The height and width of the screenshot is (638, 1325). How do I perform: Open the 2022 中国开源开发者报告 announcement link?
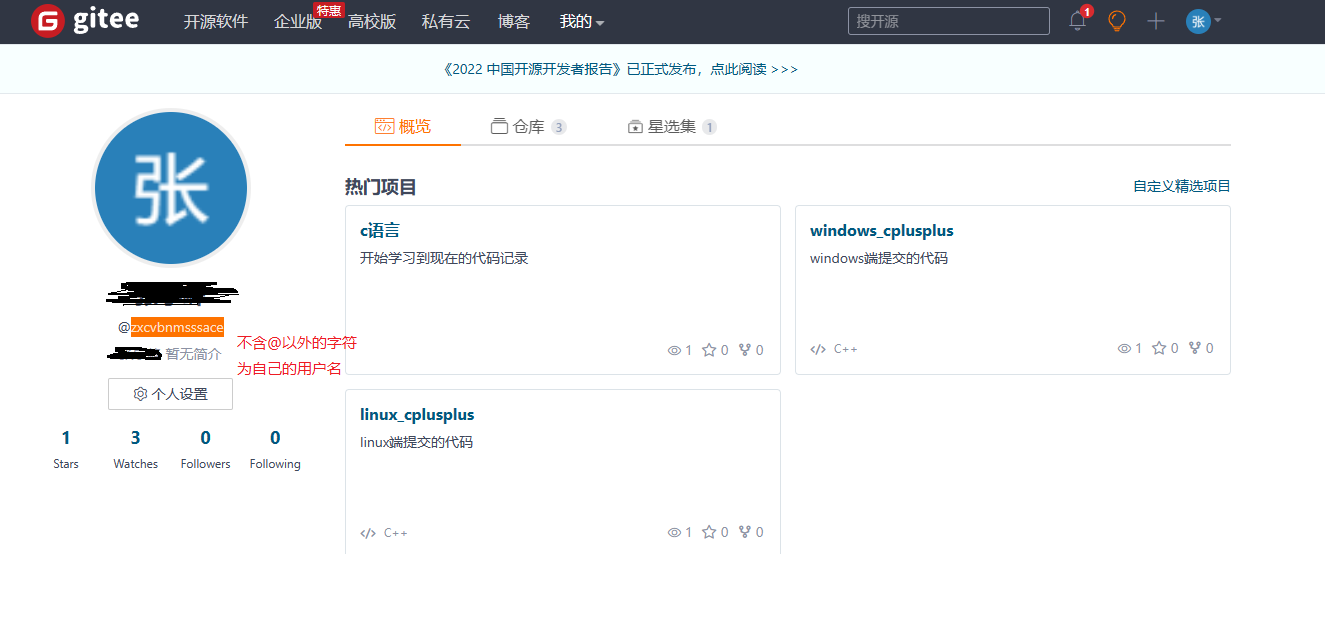pos(620,69)
